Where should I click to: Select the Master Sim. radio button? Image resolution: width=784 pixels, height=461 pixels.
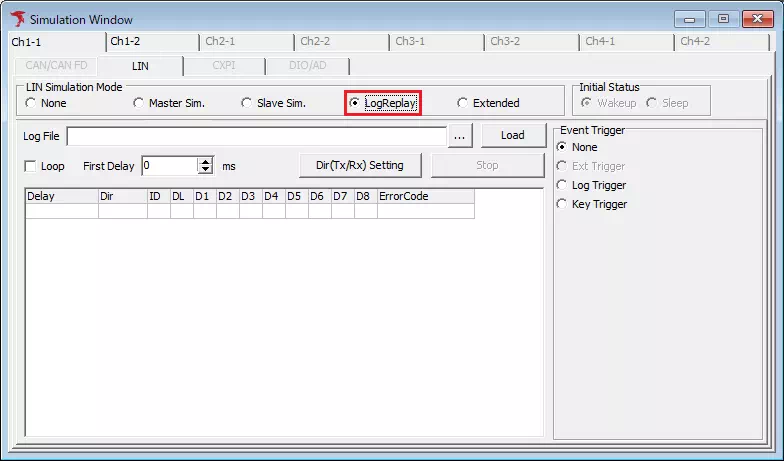pyautogui.click(x=139, y=103)
